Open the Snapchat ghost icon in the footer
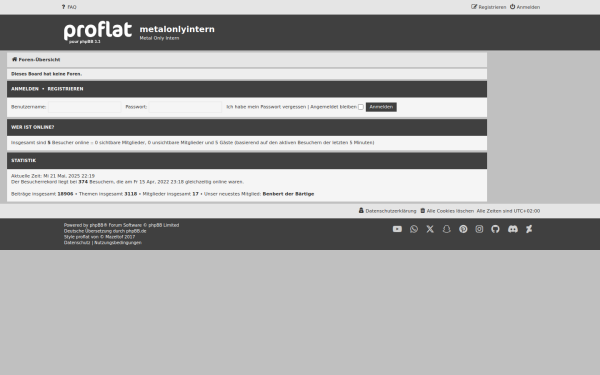The image size is (600, 375). (447, 229)
